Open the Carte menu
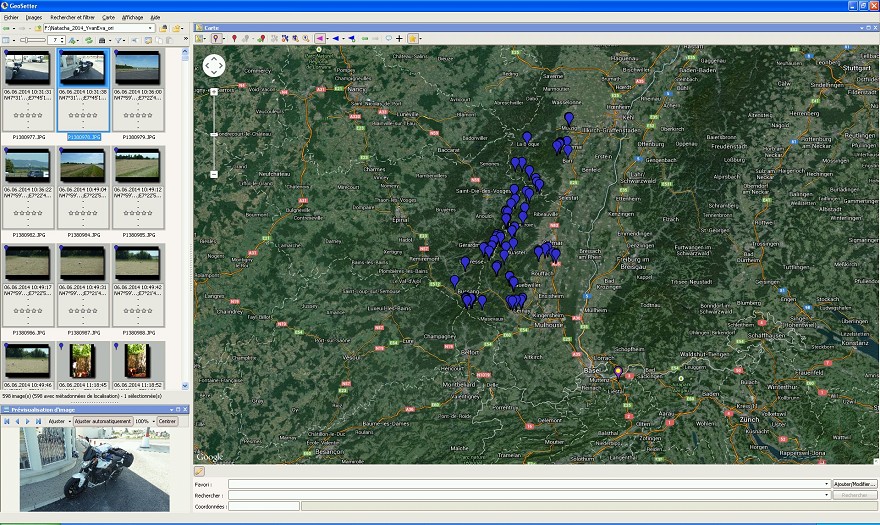Image resolution: width=880 pixels, height=525 pixels. pos(108,17)
